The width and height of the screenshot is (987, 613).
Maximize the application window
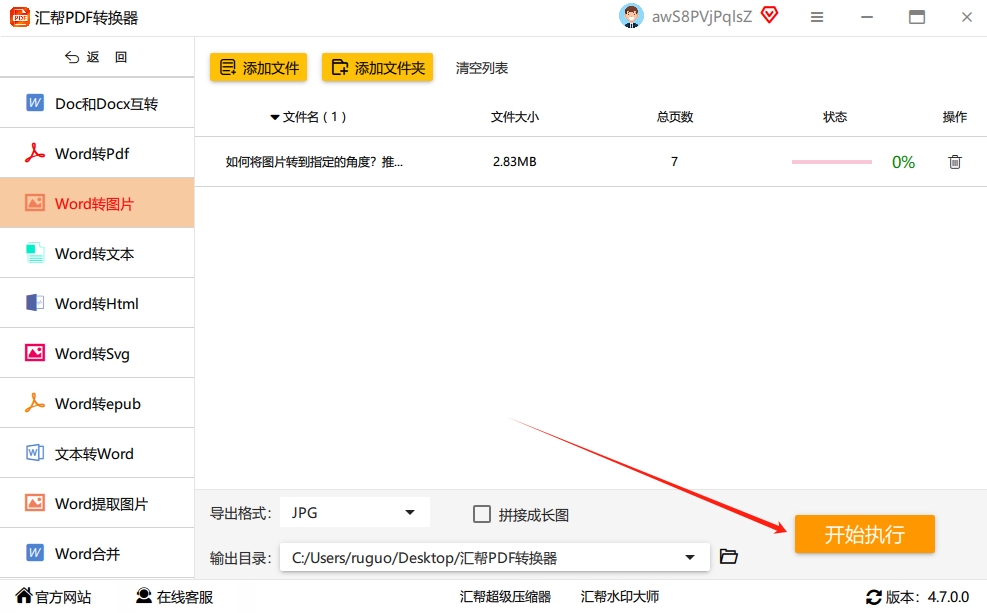point(917,17)
